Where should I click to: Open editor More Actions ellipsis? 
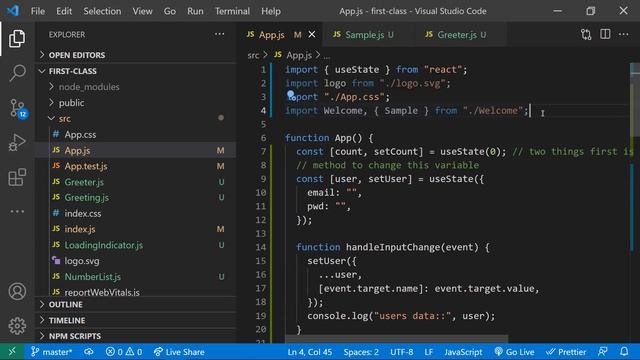[x=623, y=34]
